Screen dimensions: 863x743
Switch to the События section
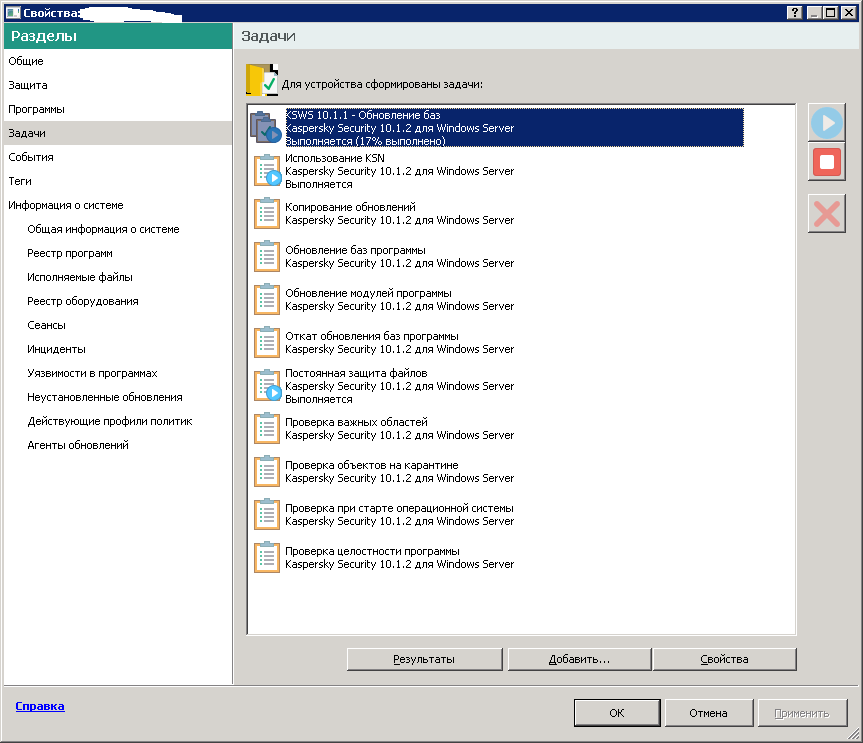click(x=31, y=157)
